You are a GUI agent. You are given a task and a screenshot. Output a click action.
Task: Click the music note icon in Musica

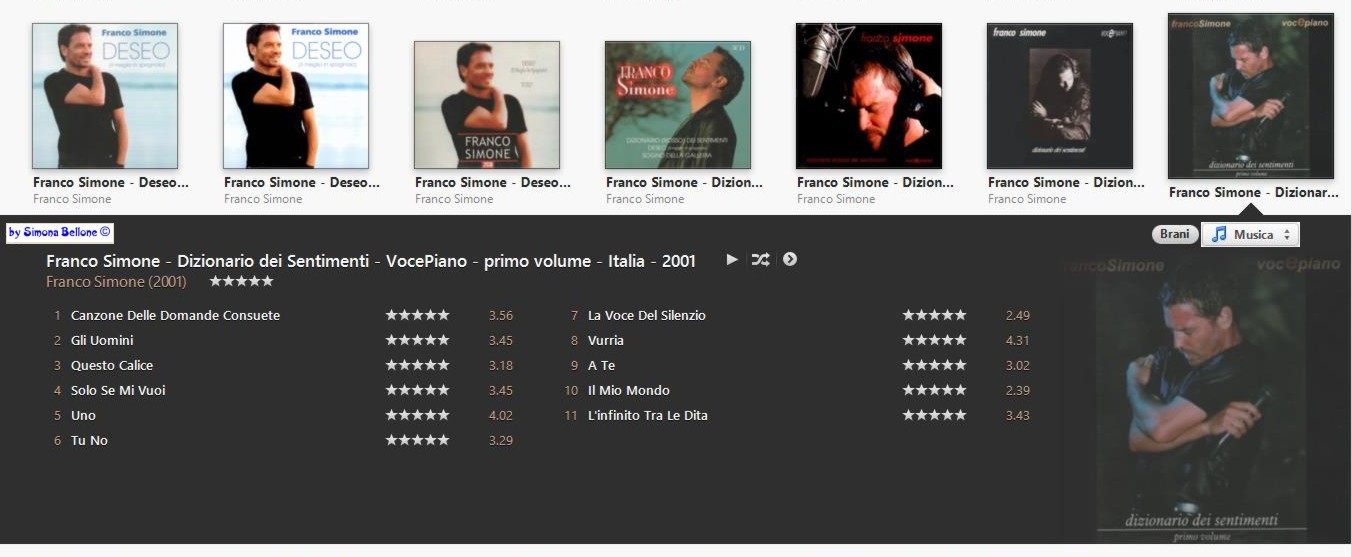1219,234
